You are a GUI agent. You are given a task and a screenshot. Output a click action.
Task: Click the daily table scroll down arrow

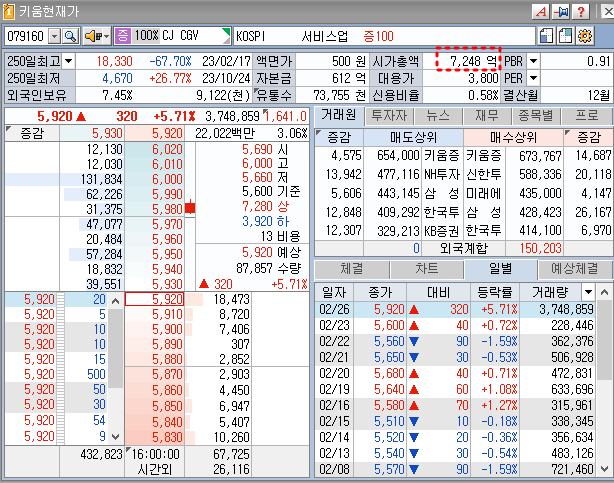(x=604, y=469)
